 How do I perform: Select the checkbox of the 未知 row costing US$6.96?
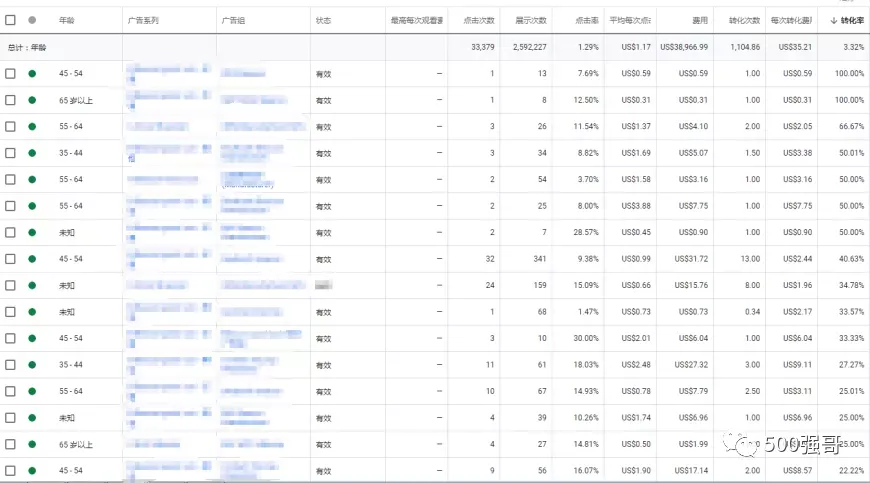(10, 418)
